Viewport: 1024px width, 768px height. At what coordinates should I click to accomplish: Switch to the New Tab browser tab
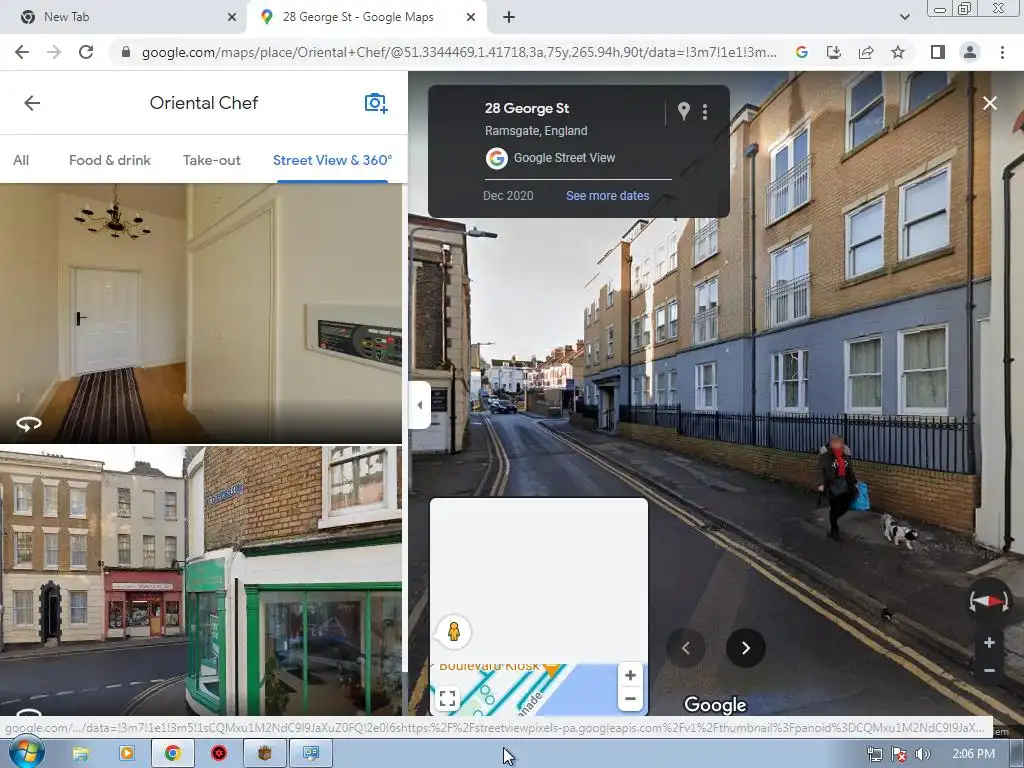123,17
